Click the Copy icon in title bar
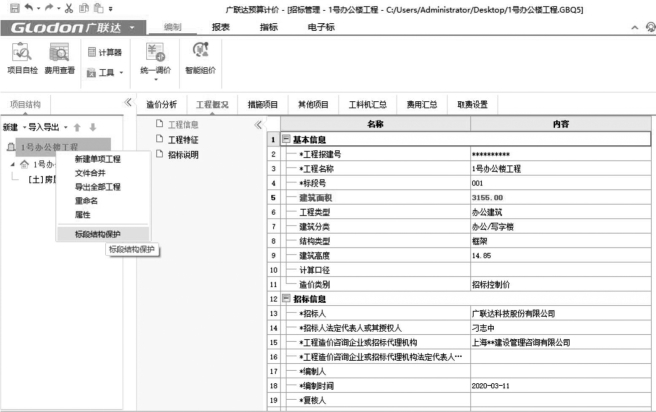The height and width of the screenshot is (412, 656). point(84,8)
